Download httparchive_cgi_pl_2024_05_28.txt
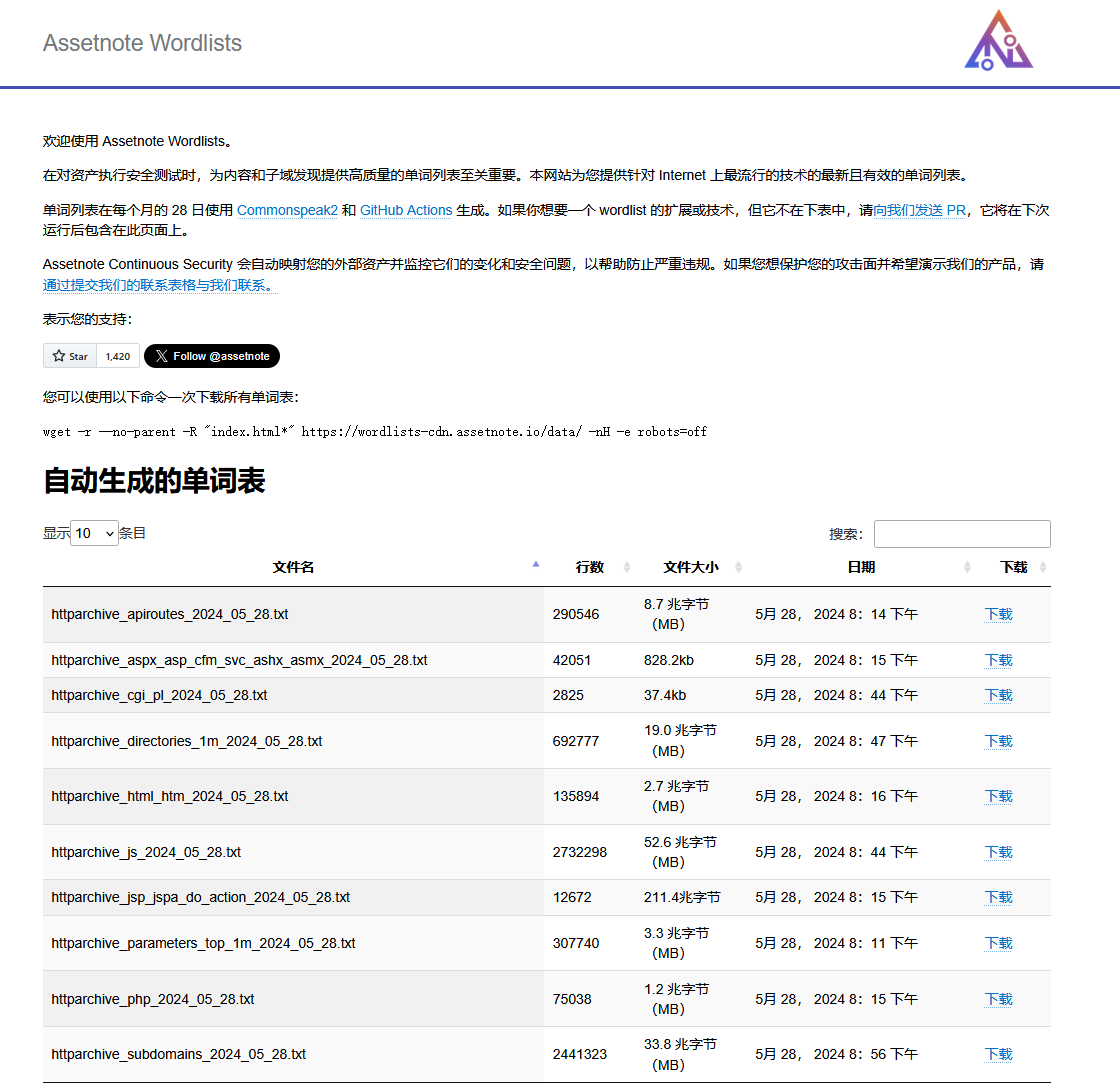This screenshot has height=1086, width=1120. (x=998, y=695)
